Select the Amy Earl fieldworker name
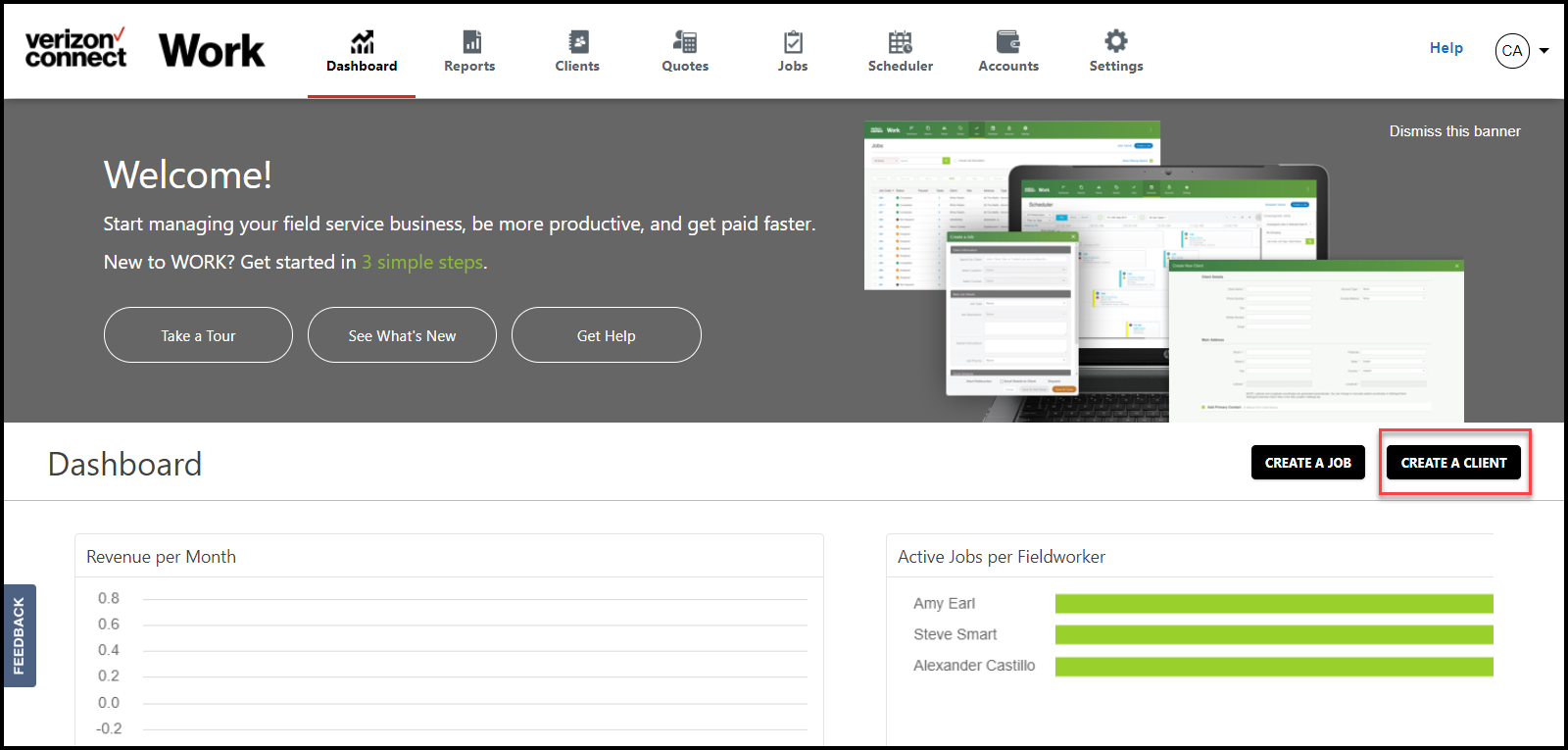 944,603
